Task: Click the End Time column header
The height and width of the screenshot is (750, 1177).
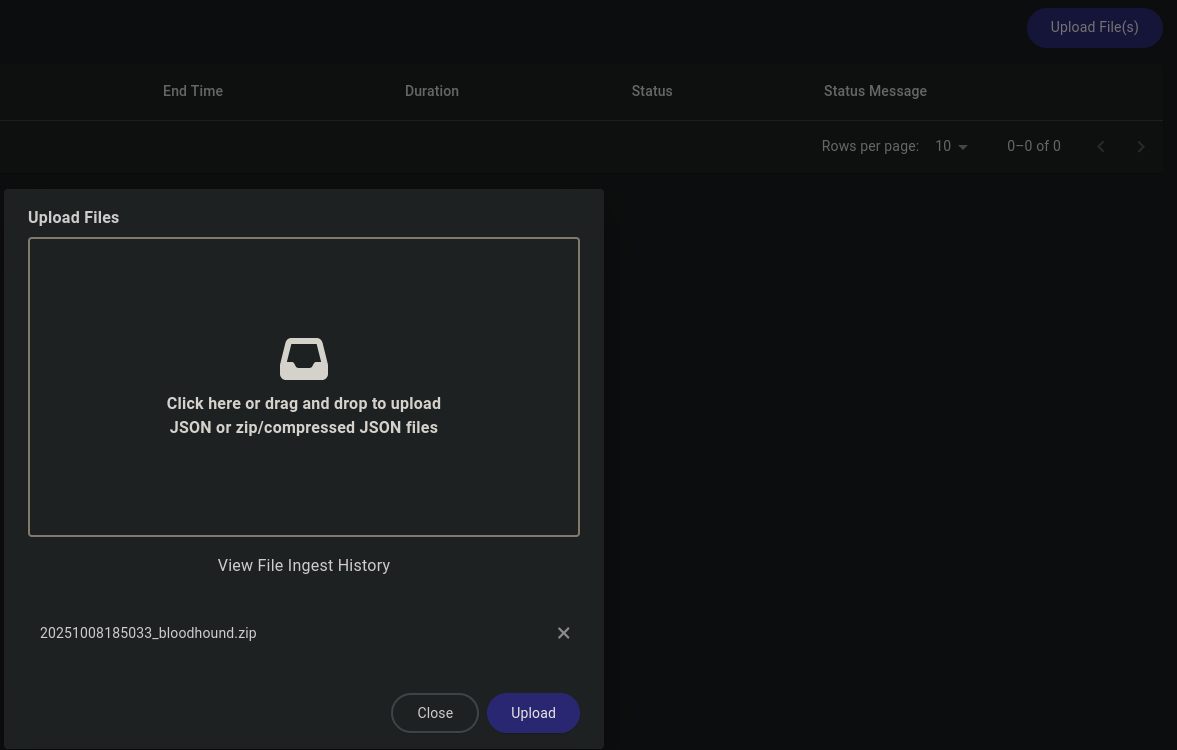Action: click(x=193, y=91)
